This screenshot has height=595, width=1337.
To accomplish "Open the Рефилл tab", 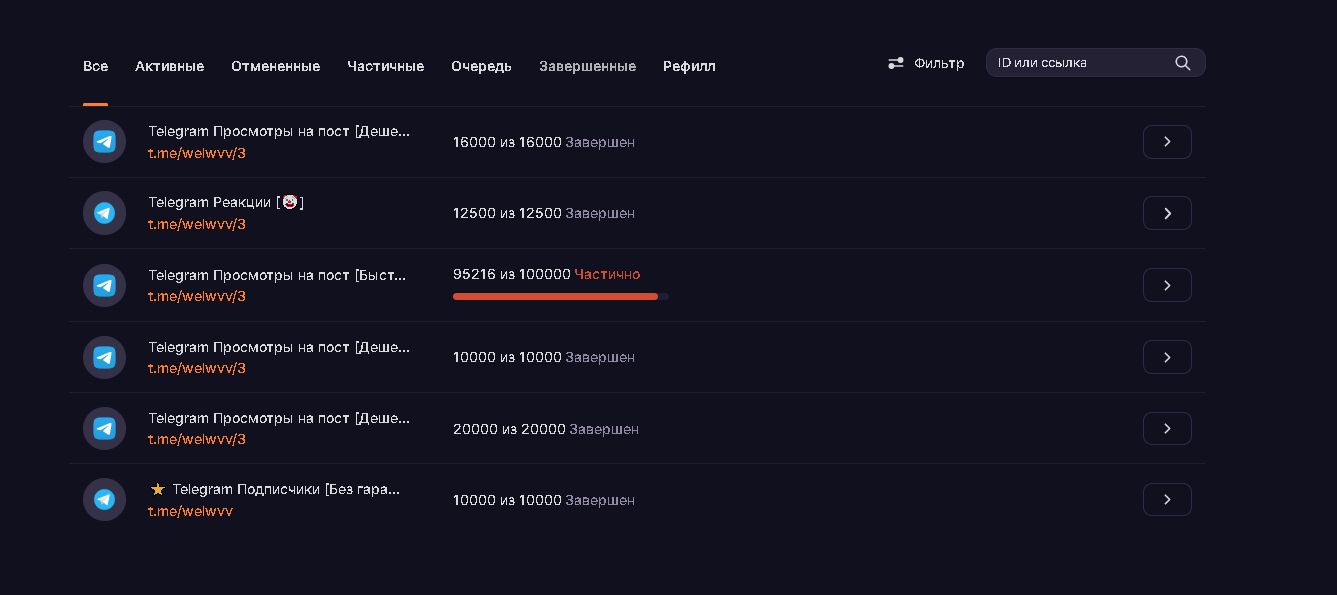I will tap(689, 66).
